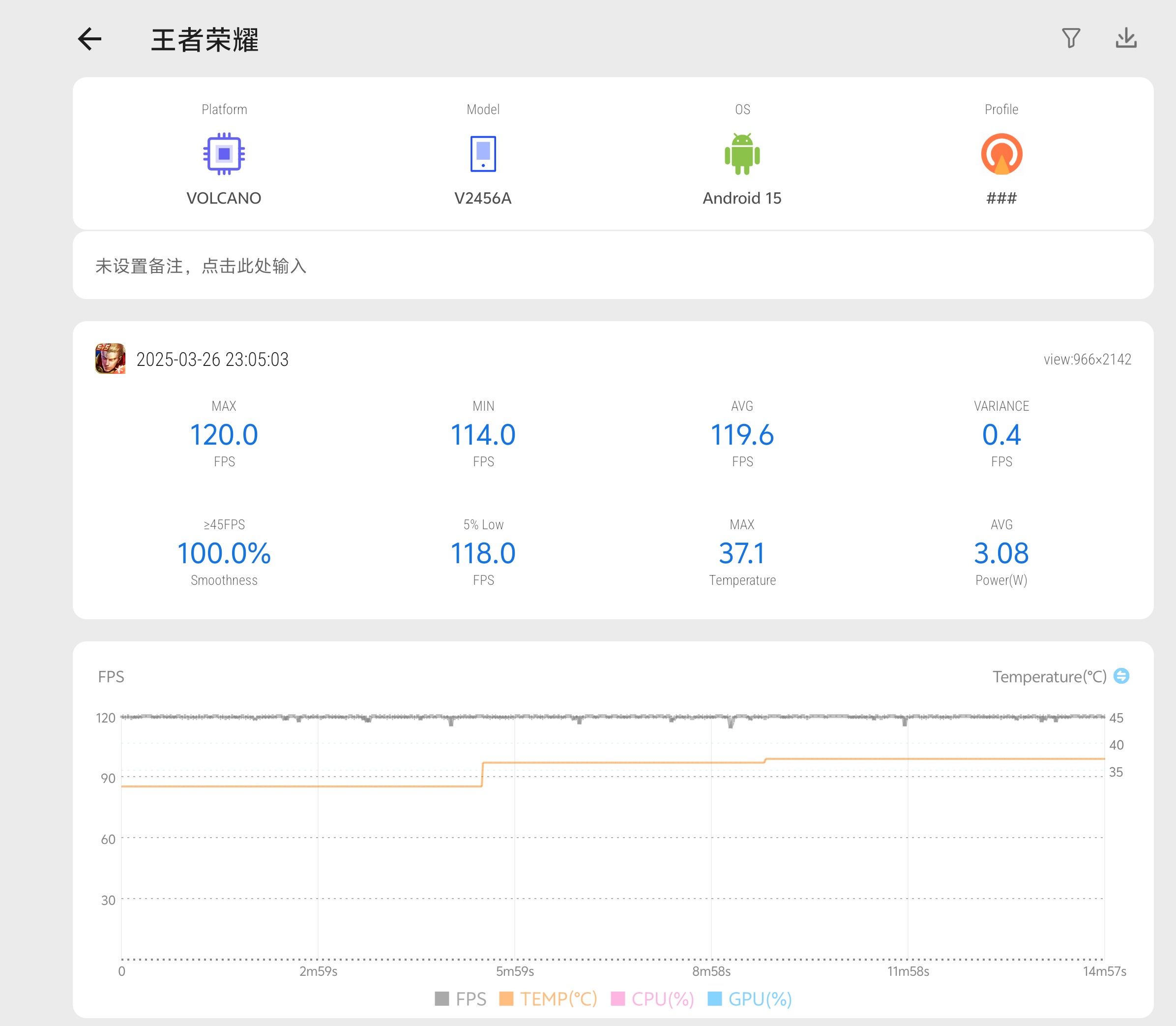The width and height of the screenshot is (1176, 1026).
Task: Click the pink CPU legend swatch
Action: [x=618, y=998]
